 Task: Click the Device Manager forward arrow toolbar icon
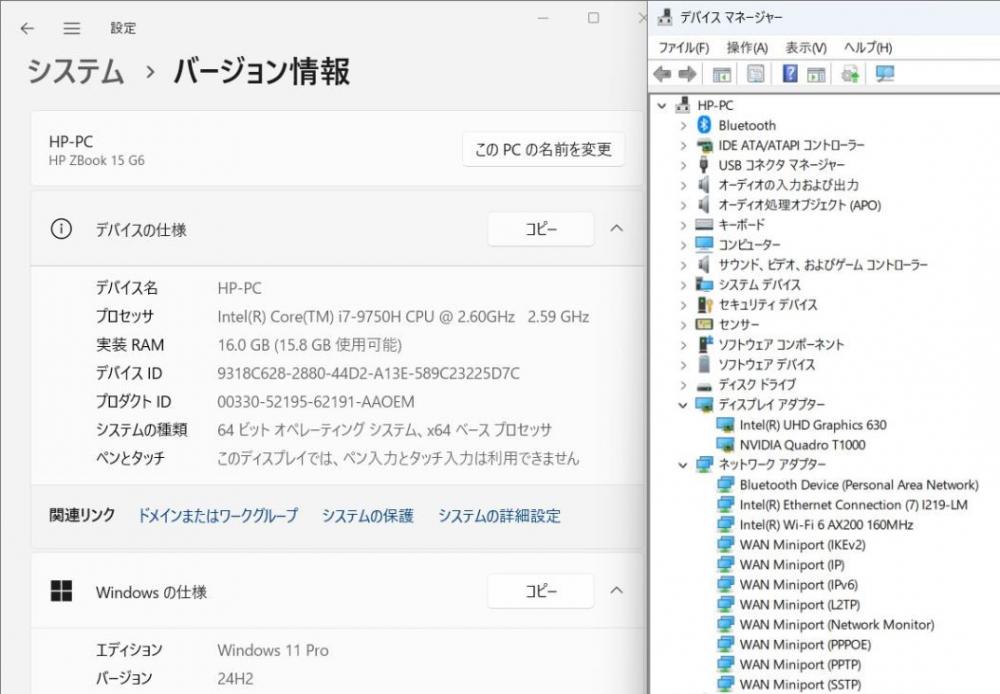point(687,74)
